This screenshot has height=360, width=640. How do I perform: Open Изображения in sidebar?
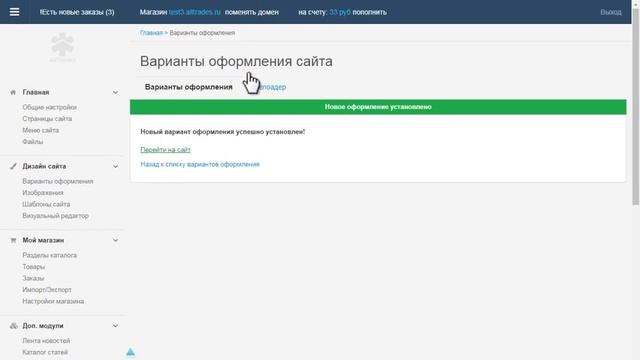(43, 193)
